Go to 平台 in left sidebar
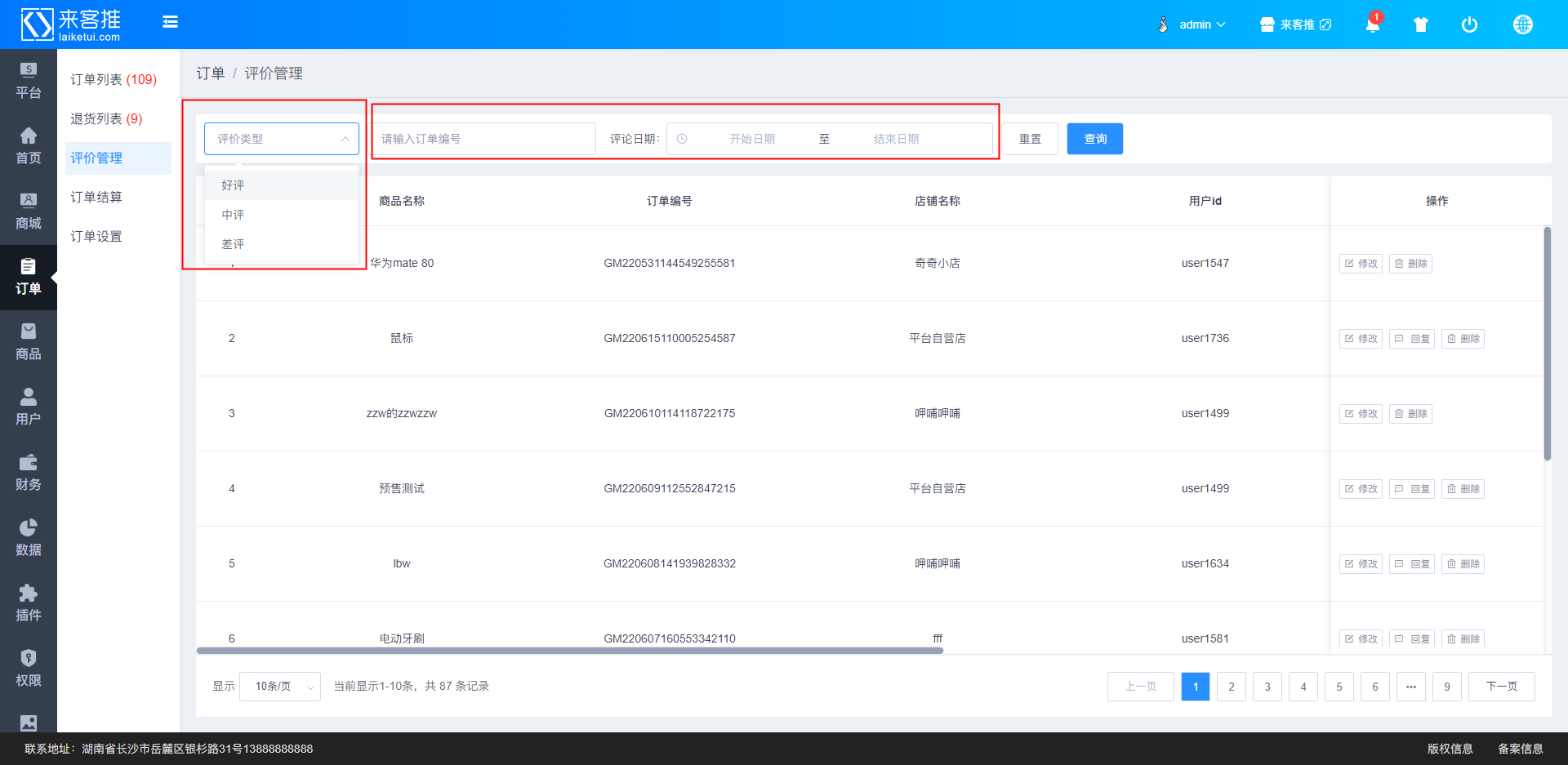Viewport: 1568px width, 765px height. 29,82
